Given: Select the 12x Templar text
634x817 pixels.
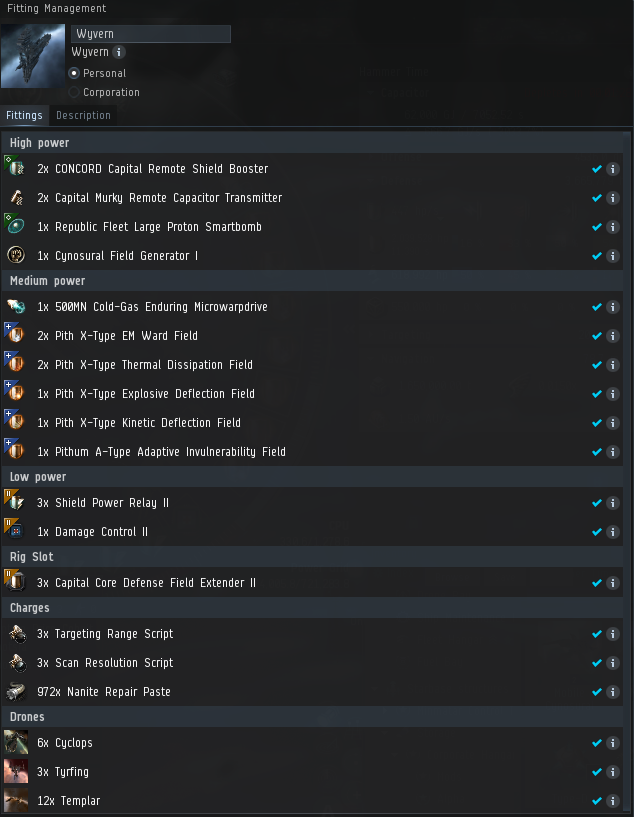Looking at the screenshot, I should coord(68,801).
